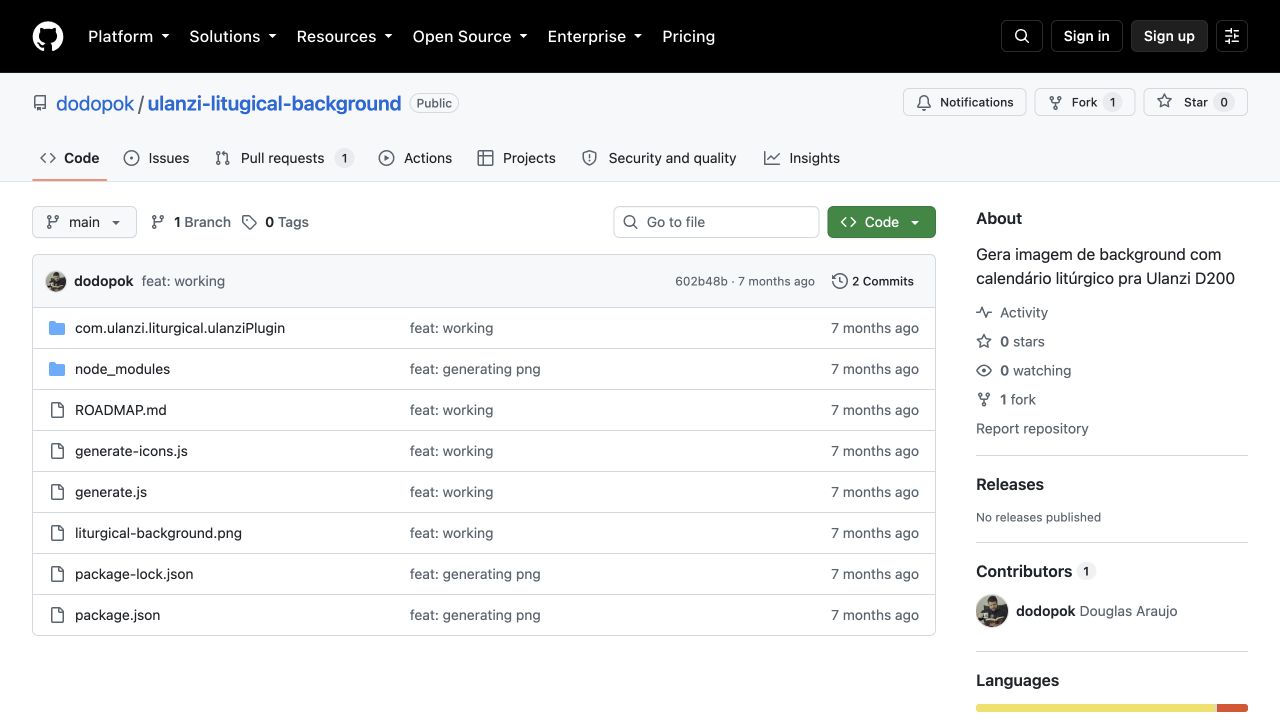Screen dimensions: 1280x720
Task: Open the search magnifier button
Action: pos(1022,36)
